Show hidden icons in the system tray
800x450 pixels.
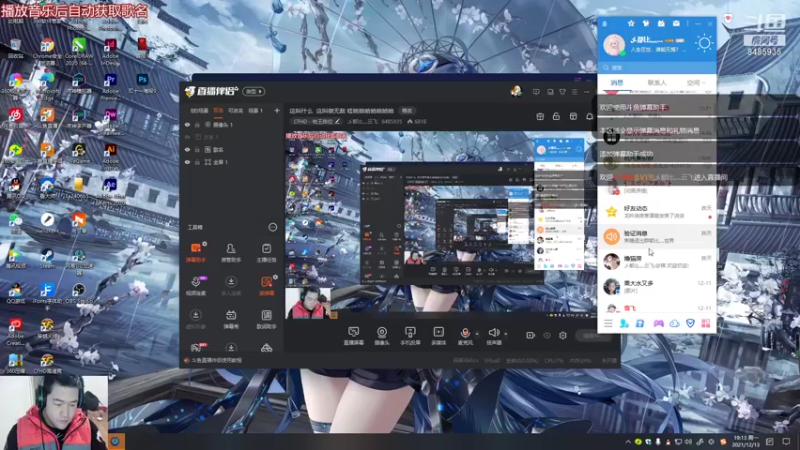click(628, 442)
